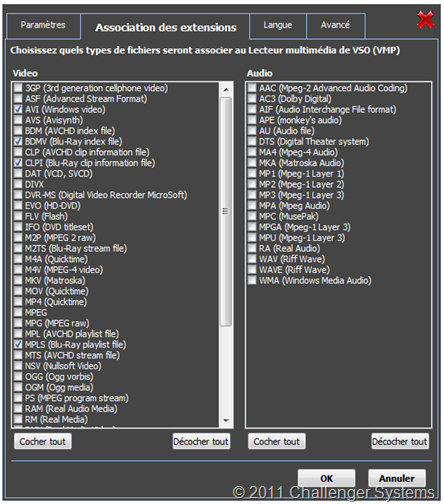The width and height of the screenshot is (444, 504).
Task: Select the PS (MPEG program stream) text
Action: (77, 398)
